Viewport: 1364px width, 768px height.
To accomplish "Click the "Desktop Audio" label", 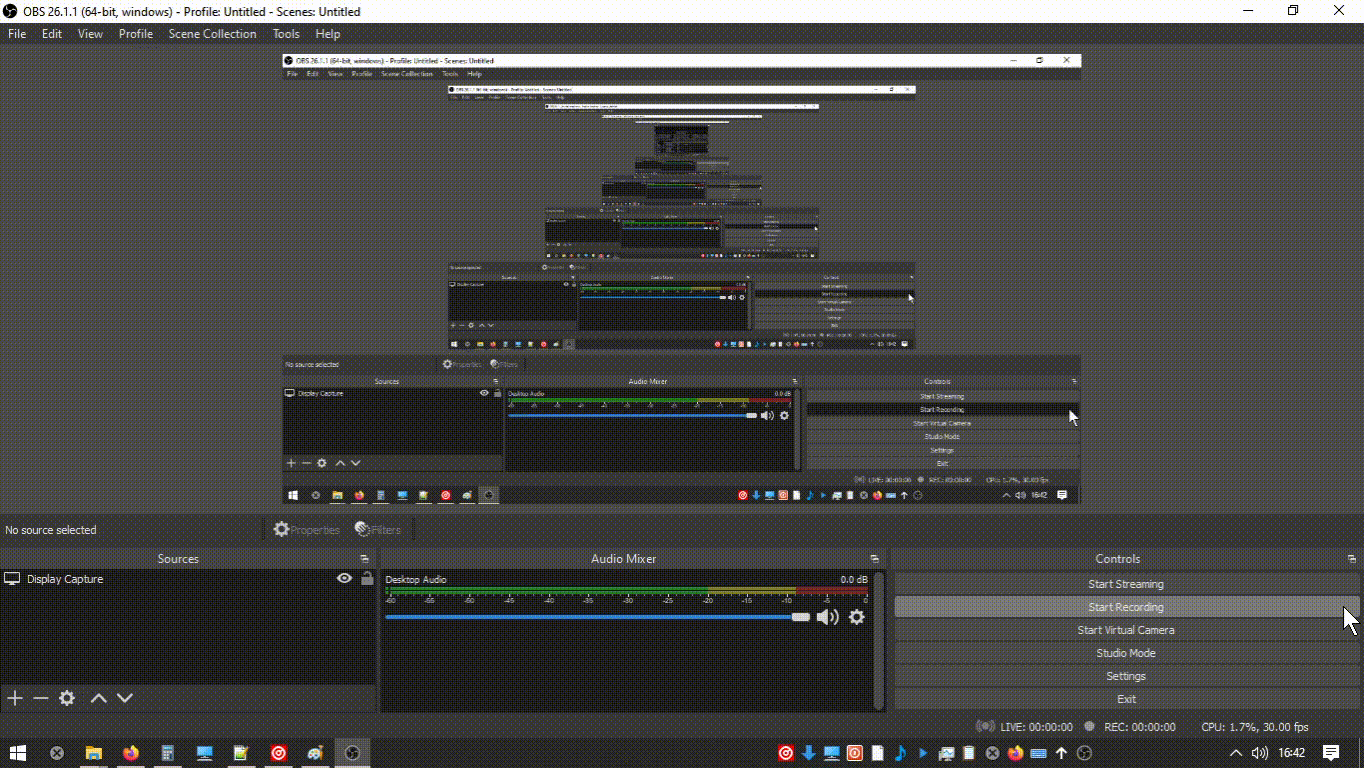I will 416,580.
